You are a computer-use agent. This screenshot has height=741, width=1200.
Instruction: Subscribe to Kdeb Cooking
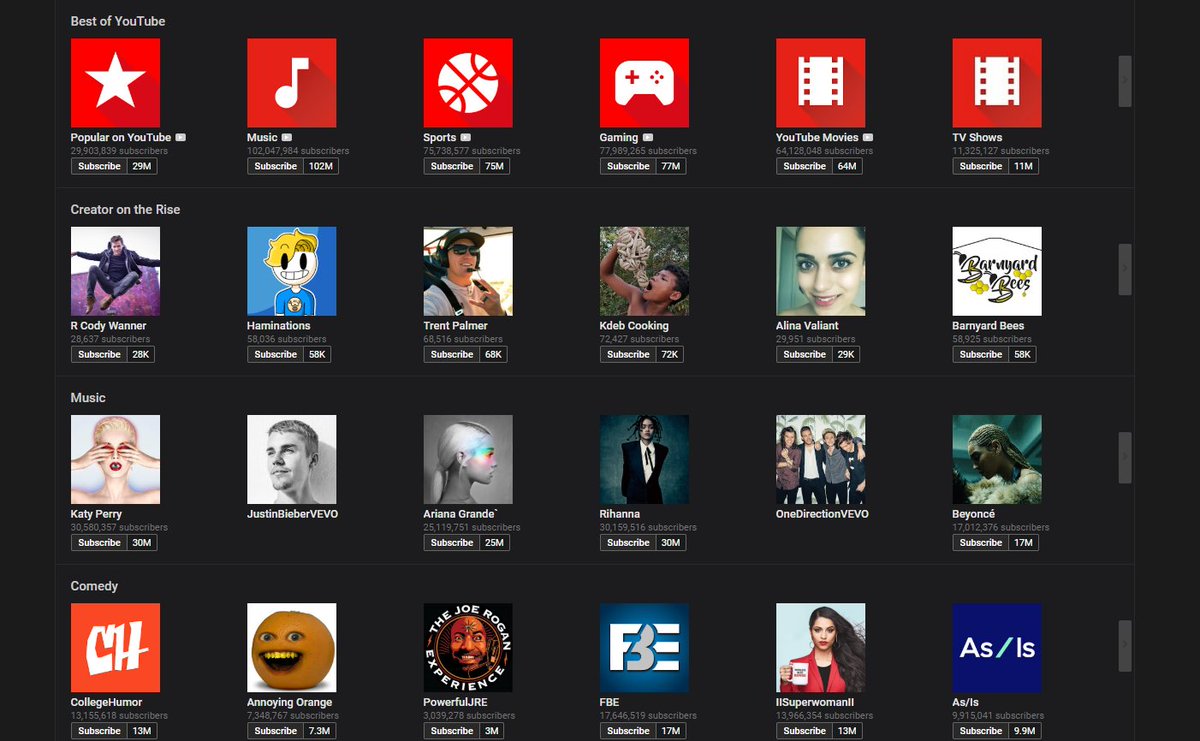click(628, 354)
